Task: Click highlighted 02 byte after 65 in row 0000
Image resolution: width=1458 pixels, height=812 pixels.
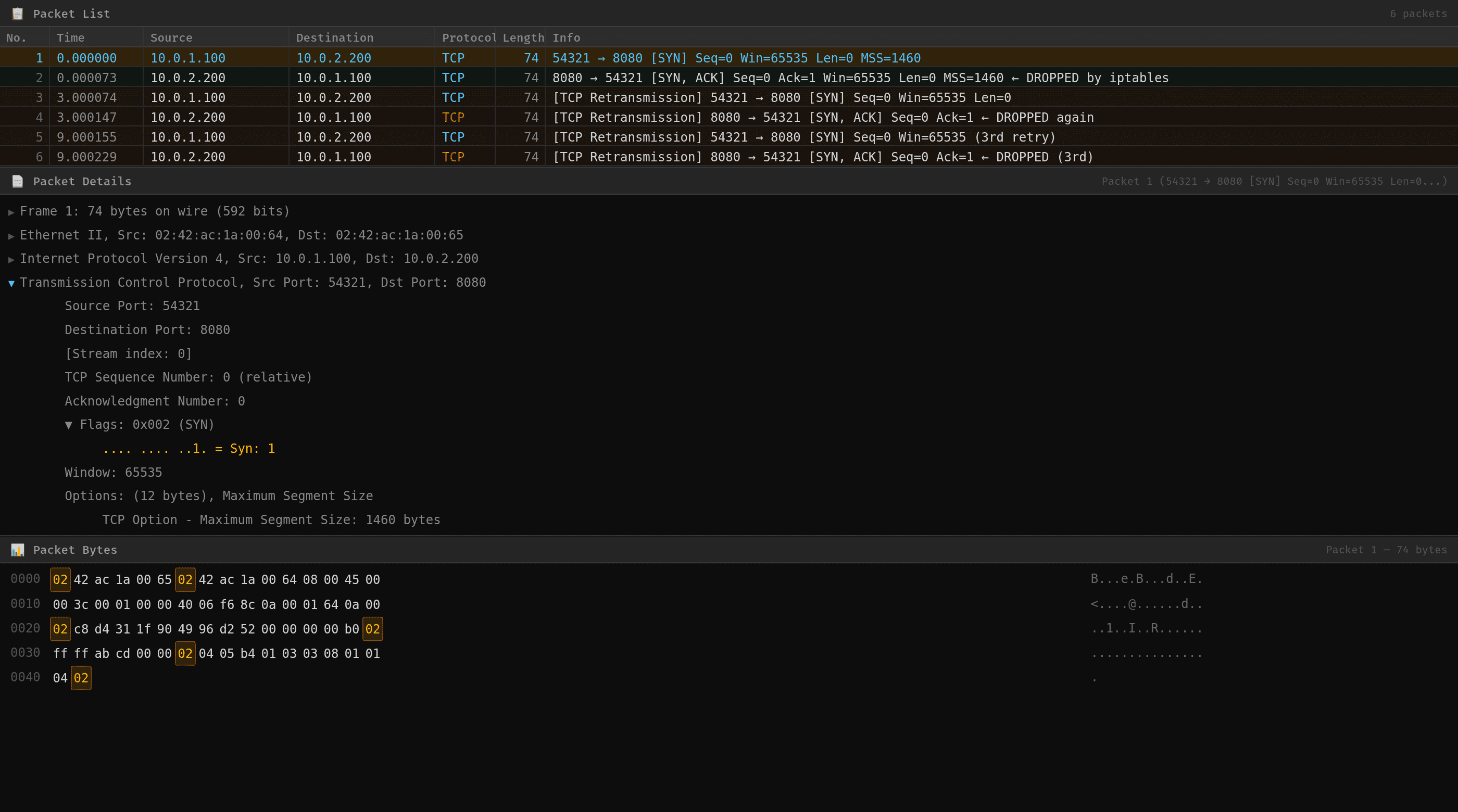Action: [185, 579]
